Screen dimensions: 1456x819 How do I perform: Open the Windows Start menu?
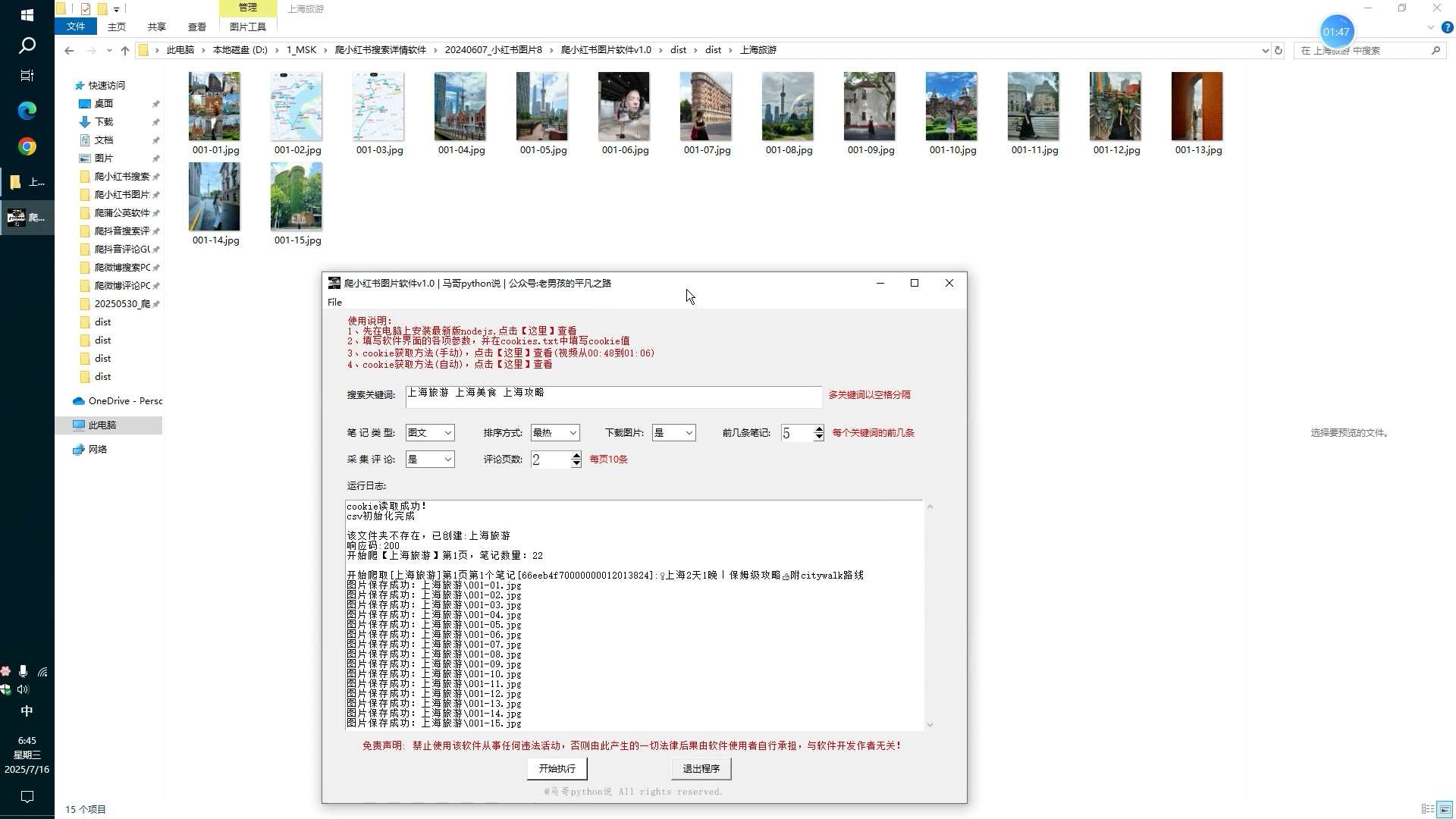tap(27, 14)
